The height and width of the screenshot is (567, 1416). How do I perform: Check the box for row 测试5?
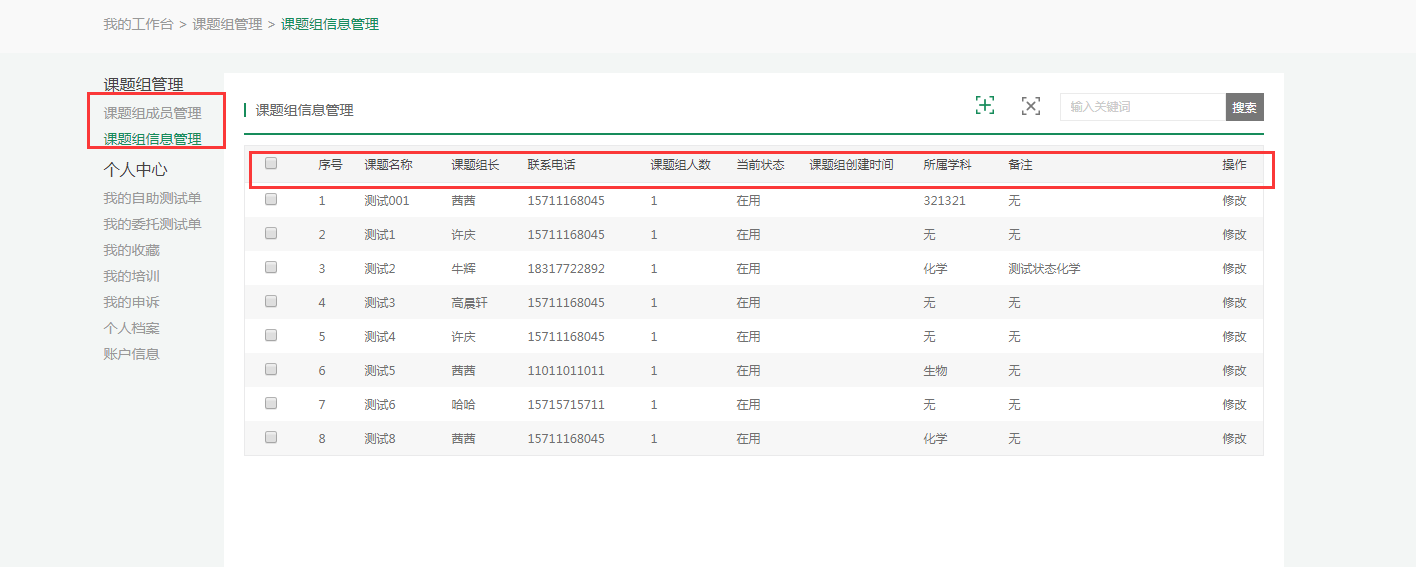click(x=271, y=369)
